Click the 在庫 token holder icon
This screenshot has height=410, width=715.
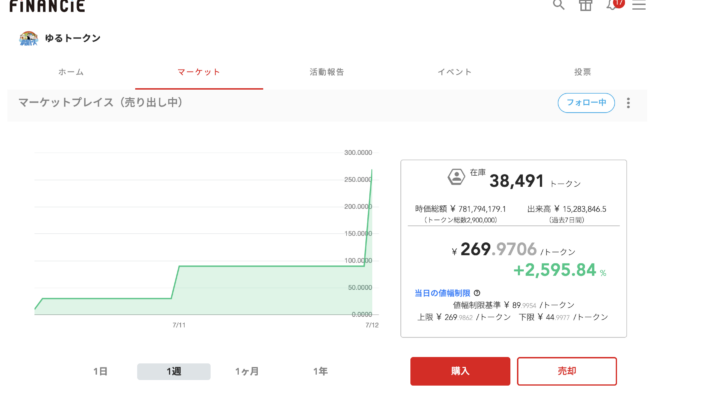(x=456, y=177)
